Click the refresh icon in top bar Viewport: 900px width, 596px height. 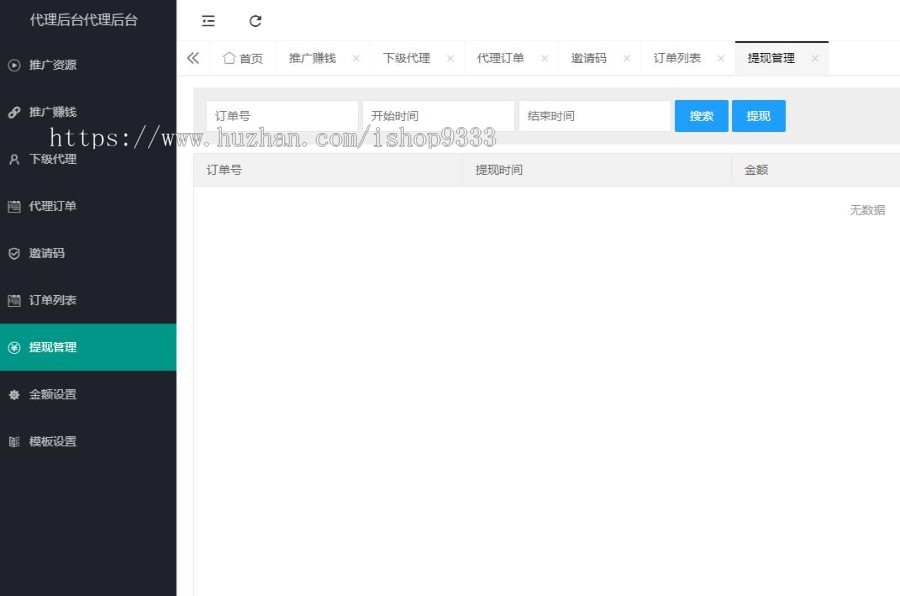click(x=255, y=21)
